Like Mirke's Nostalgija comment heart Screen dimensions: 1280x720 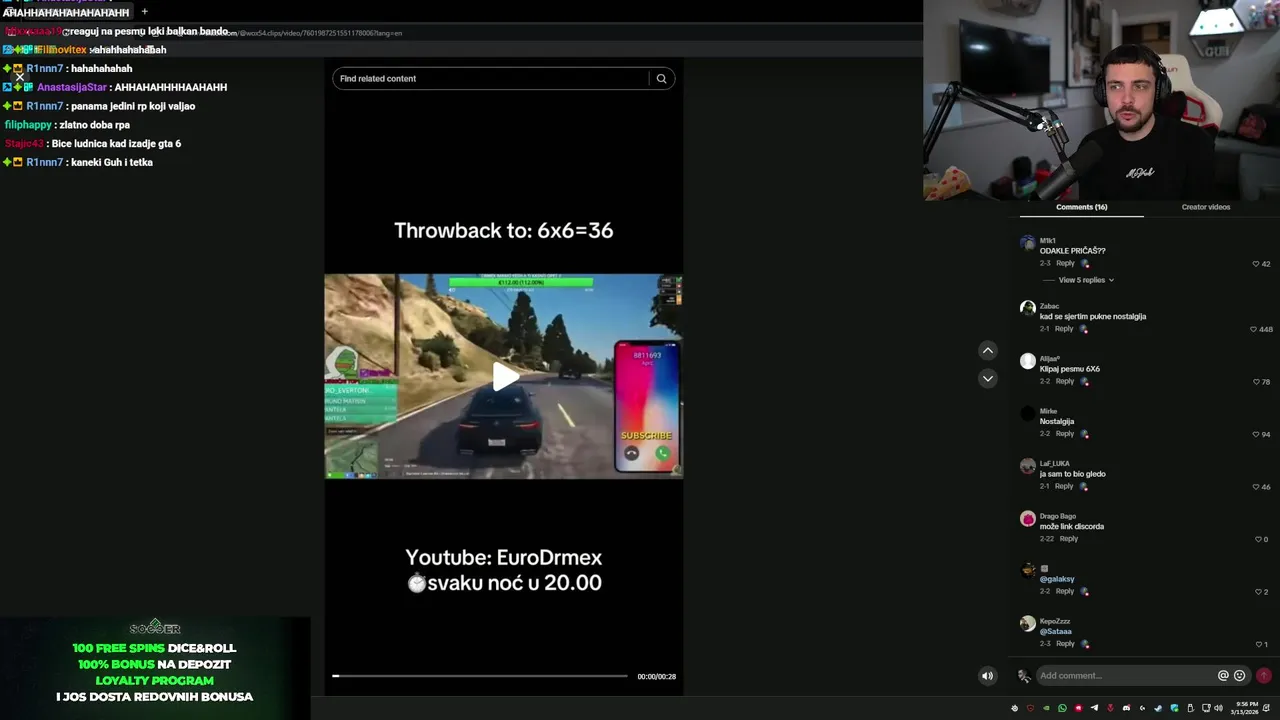pos(1256,434)
